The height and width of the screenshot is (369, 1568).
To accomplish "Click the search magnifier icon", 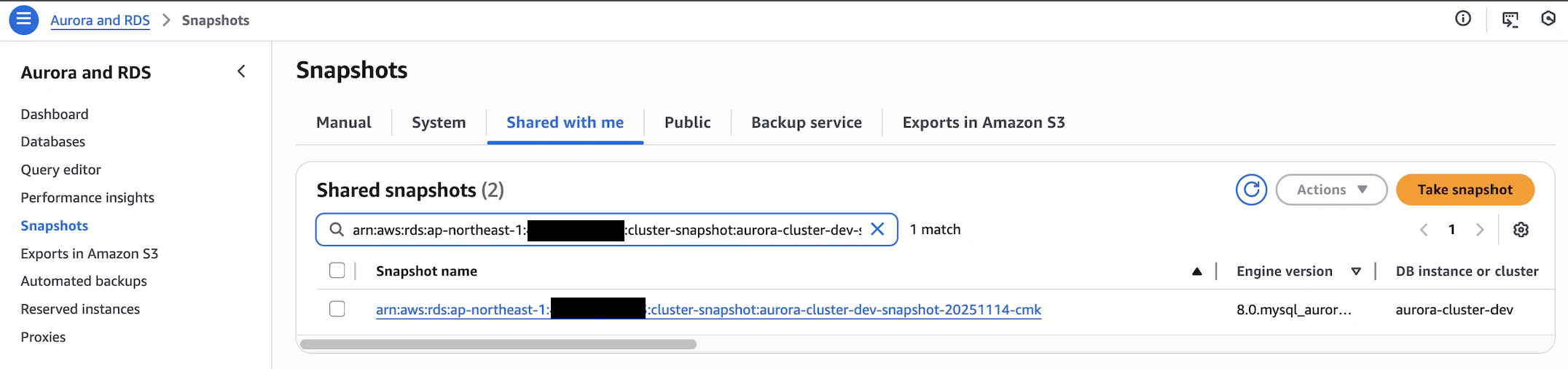I will (337, 230).
